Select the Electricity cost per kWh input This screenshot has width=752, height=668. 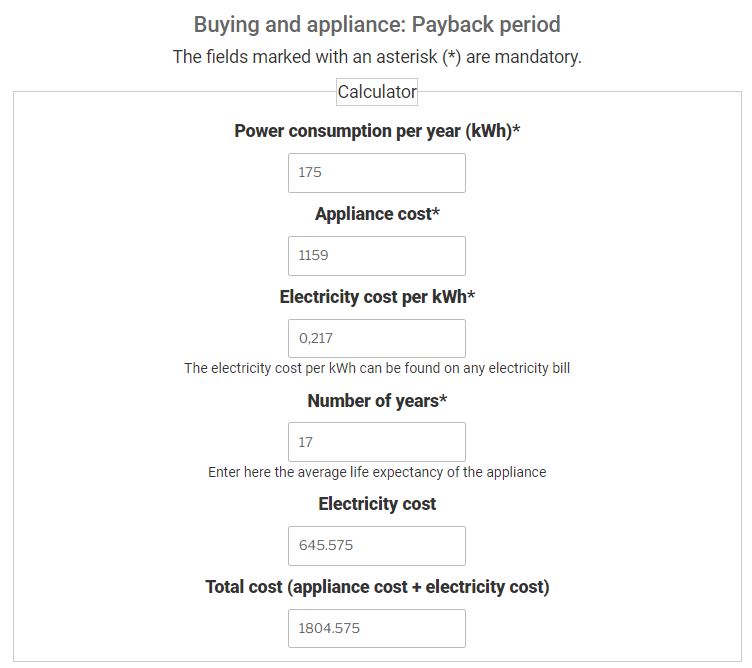tap(376, 338)
